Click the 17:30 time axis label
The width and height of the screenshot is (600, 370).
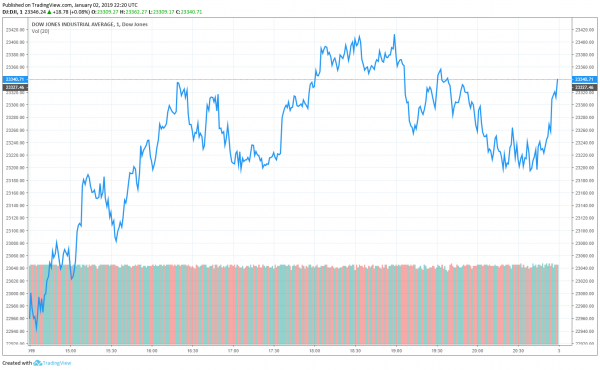(274, 350)
